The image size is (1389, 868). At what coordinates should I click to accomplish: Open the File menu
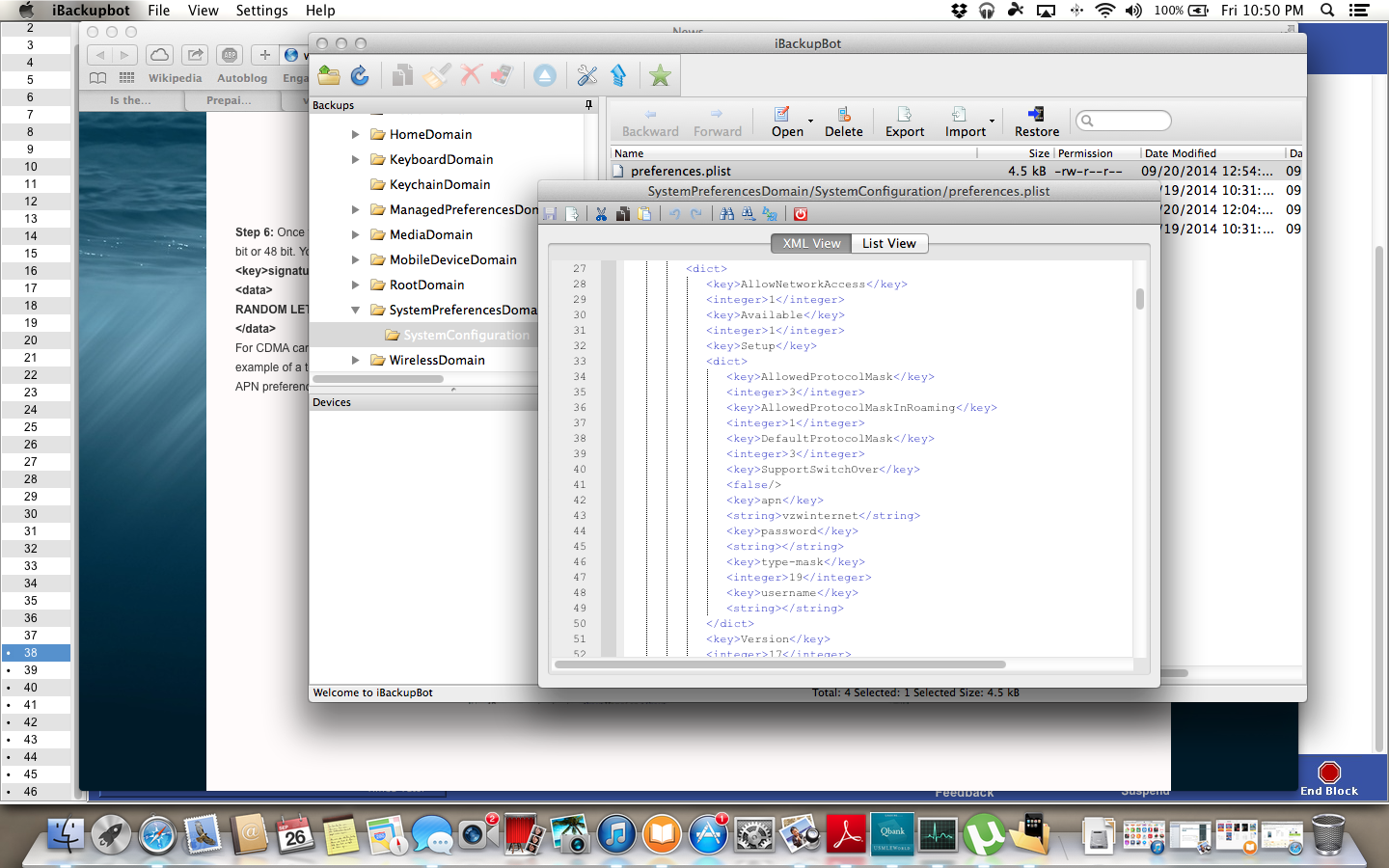pos(159,11)
